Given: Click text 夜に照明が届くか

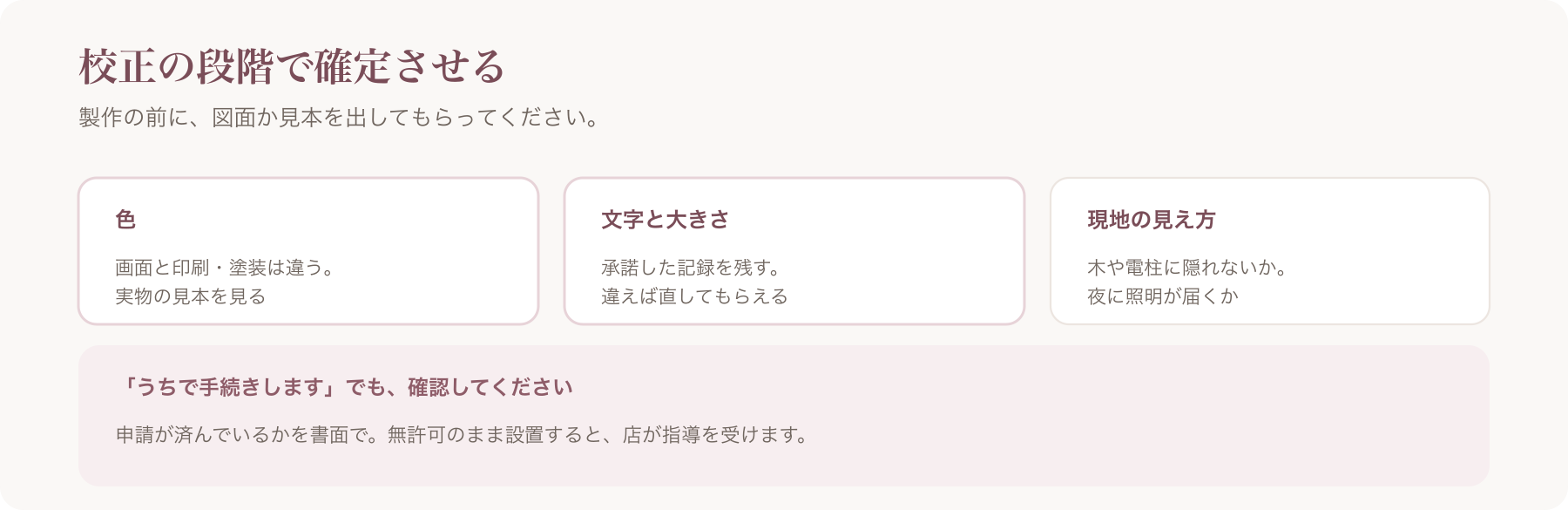Looking at the screenshot, I should tap(1163, 296).
